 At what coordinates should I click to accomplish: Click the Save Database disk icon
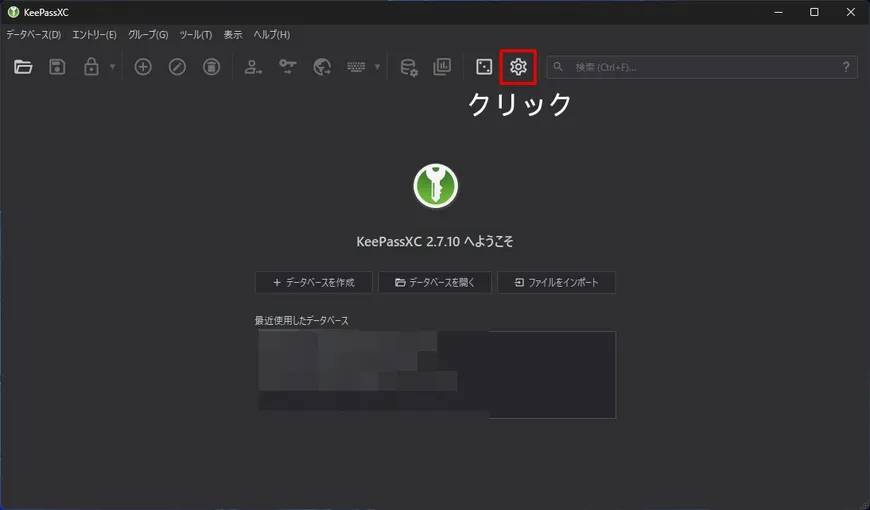click(x=57, y=67)
